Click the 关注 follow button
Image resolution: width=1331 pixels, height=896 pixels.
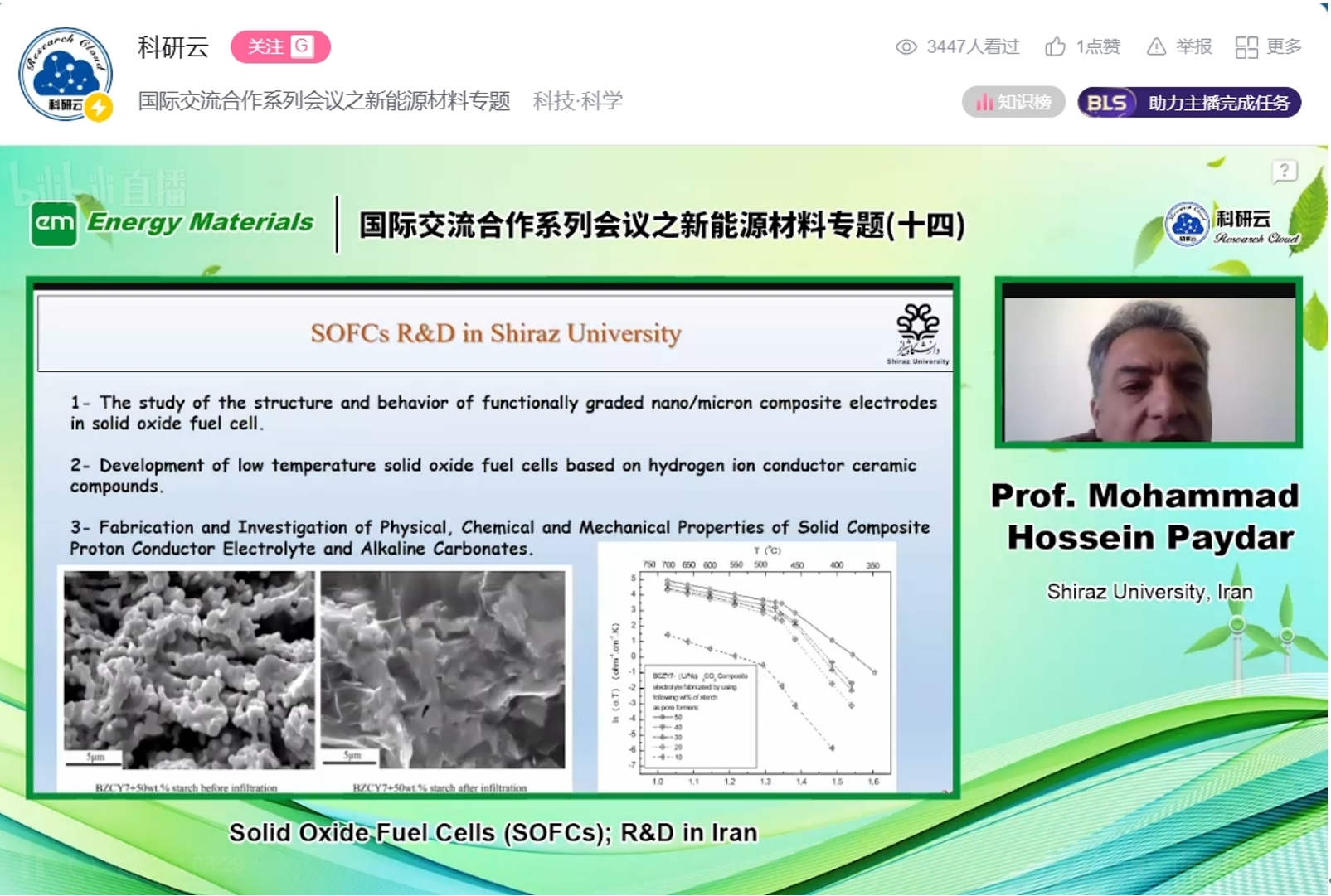coord(280,46)
